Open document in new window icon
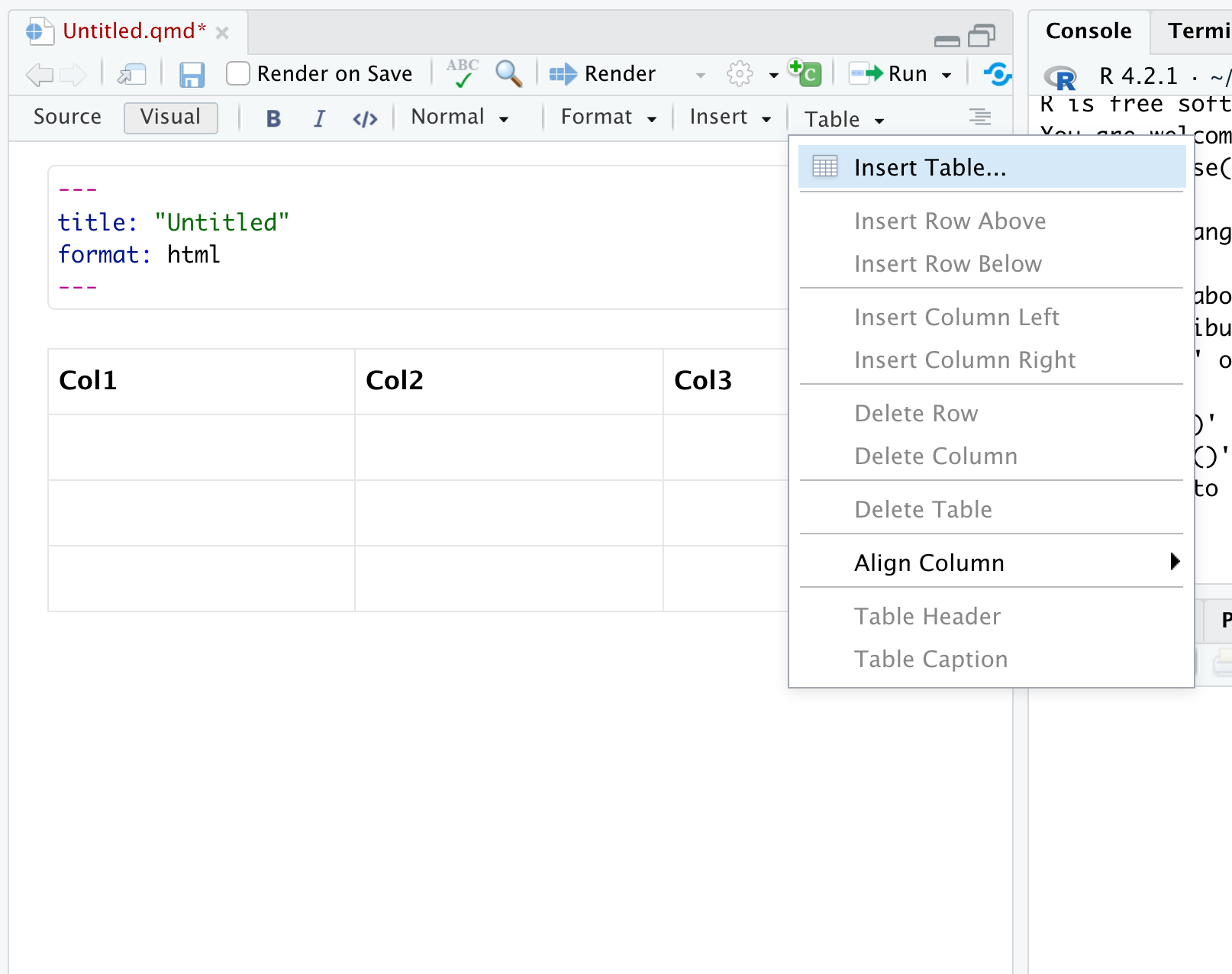1232x974 pixels. pos(131,74)
